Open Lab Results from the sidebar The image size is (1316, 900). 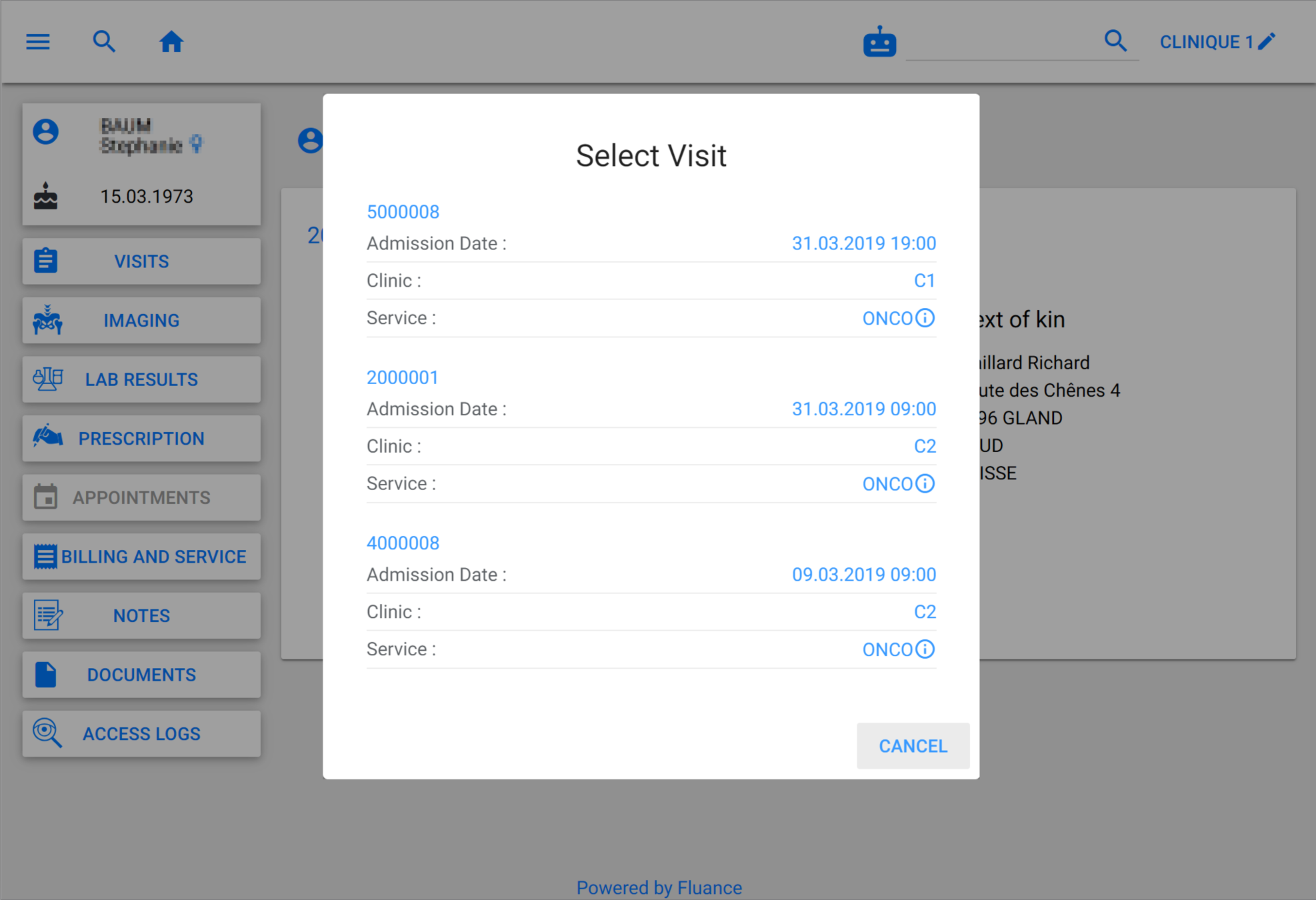point(141,379)
